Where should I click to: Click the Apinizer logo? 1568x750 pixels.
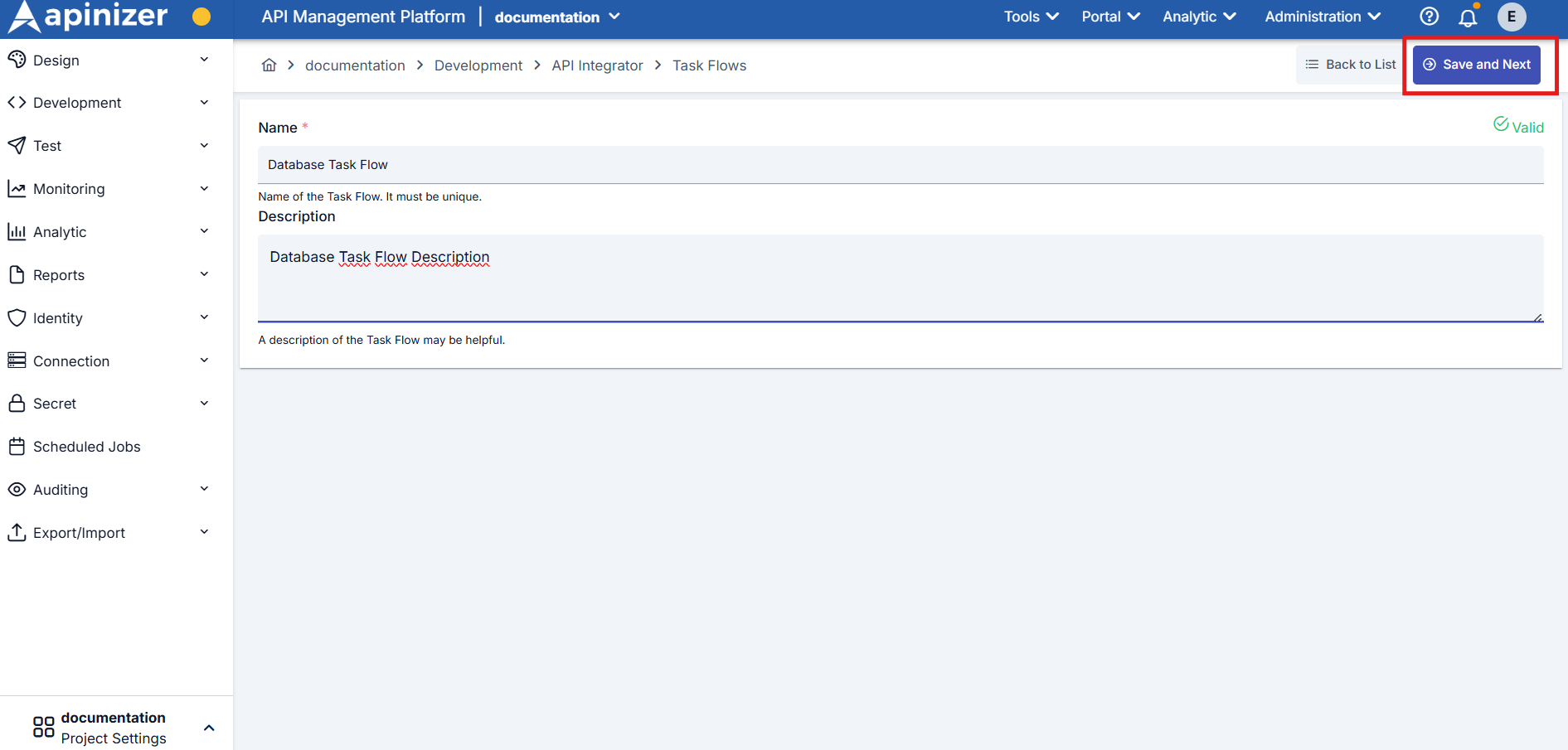(85, 16)
